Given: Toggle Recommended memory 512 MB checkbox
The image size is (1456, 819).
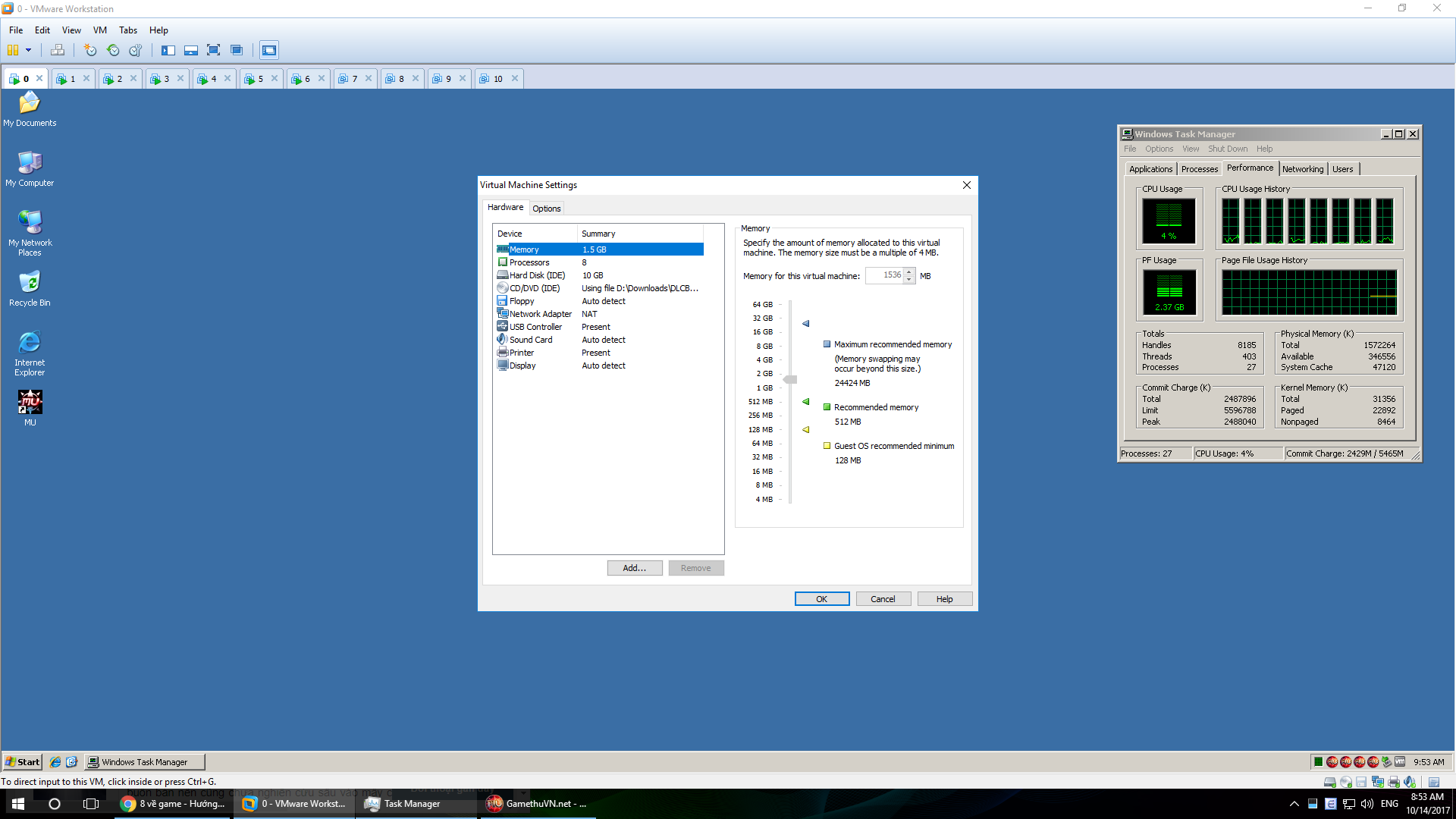Looking at the screenshot, I should (826, 407).
